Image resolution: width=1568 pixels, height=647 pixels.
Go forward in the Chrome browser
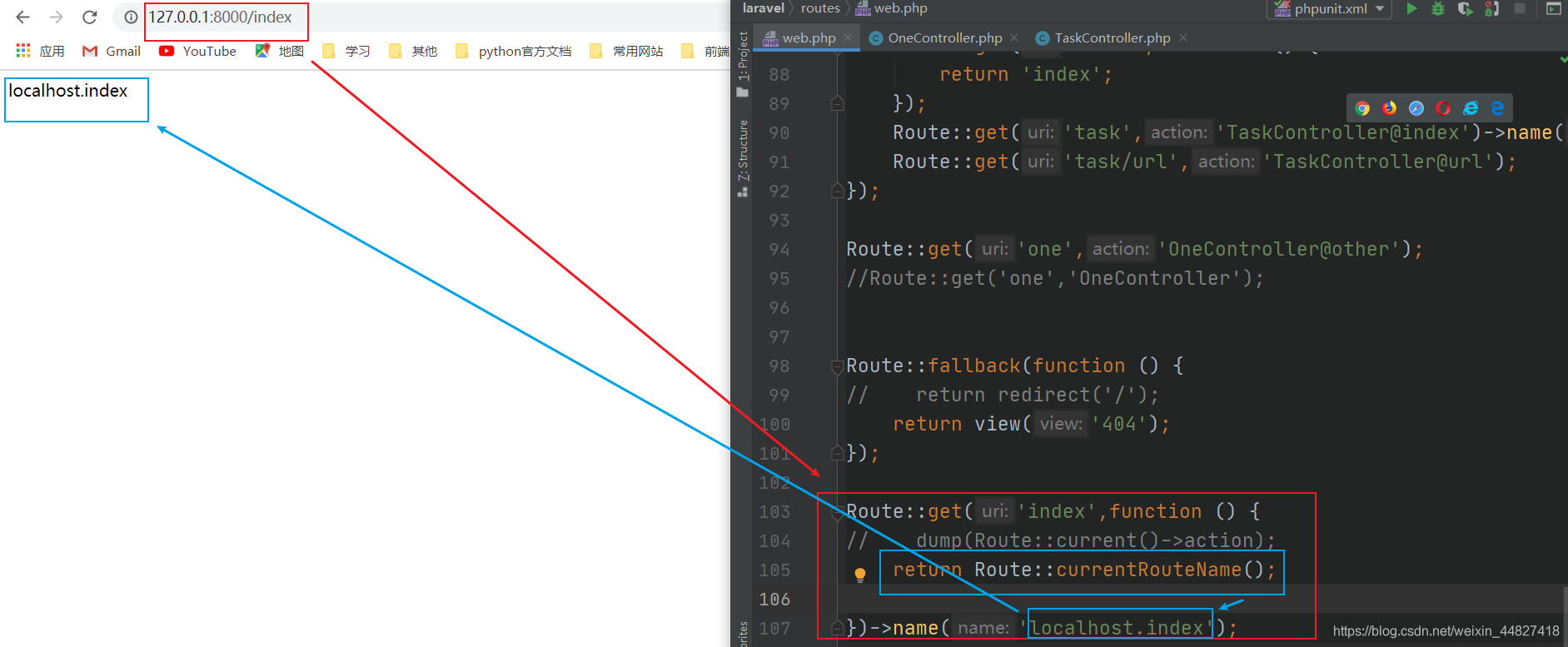[56, 17]
